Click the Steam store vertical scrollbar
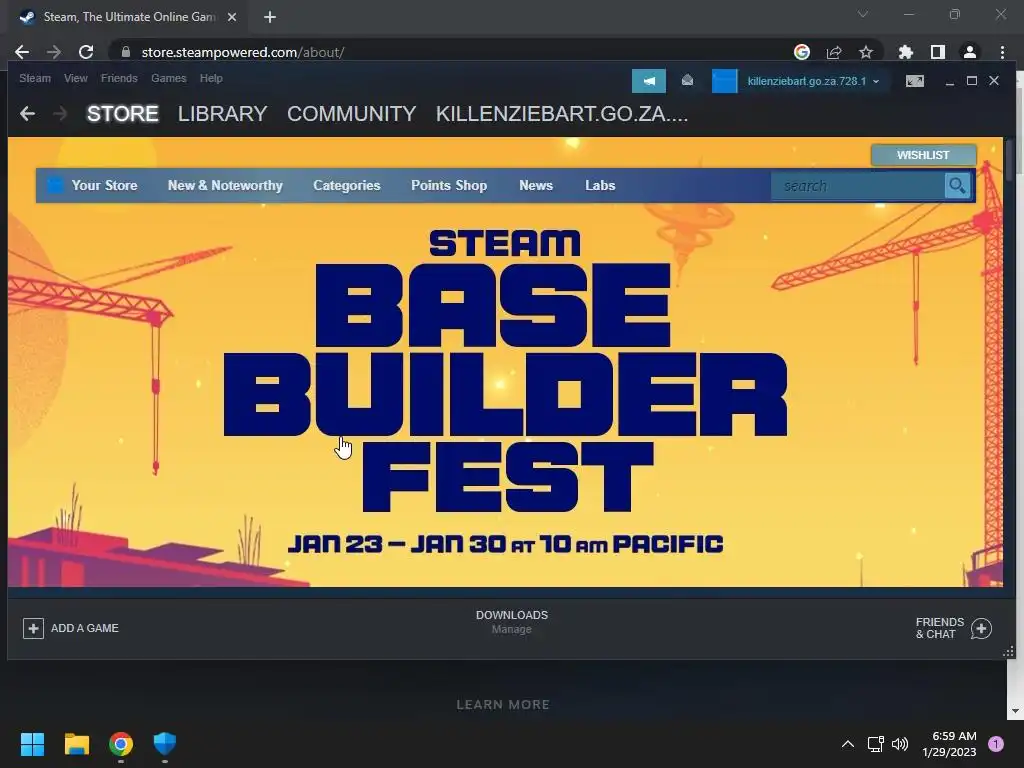The width and height of the screenshot is (1024, 768). tap(1010, 160)
